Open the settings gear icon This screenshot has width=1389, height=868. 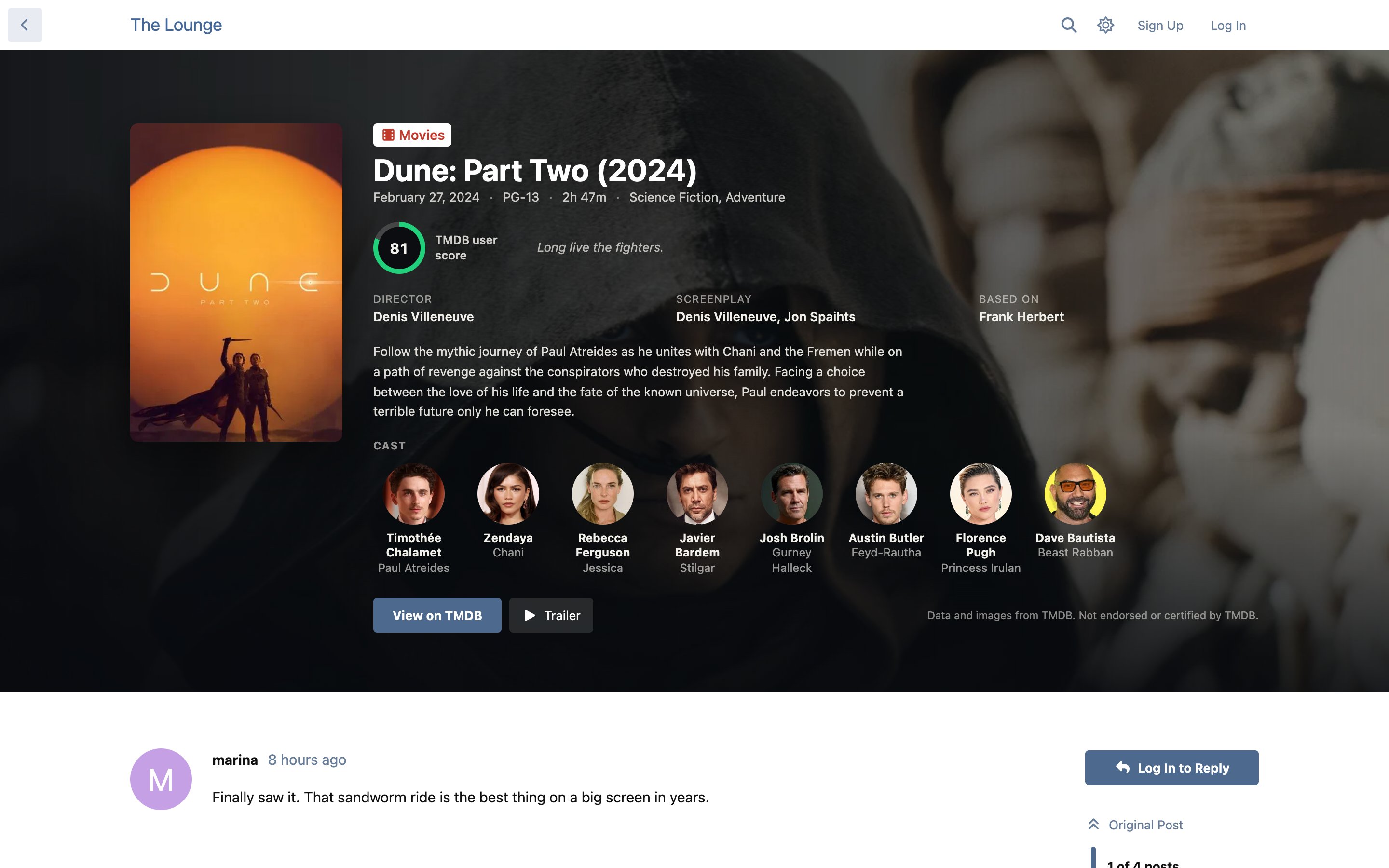(x=1105, y=25)
